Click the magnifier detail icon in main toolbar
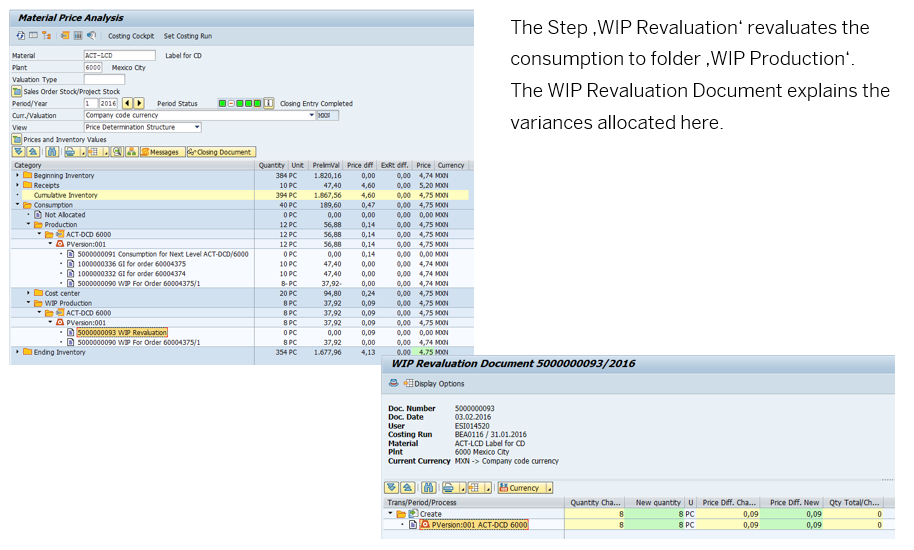 (117, 152)
